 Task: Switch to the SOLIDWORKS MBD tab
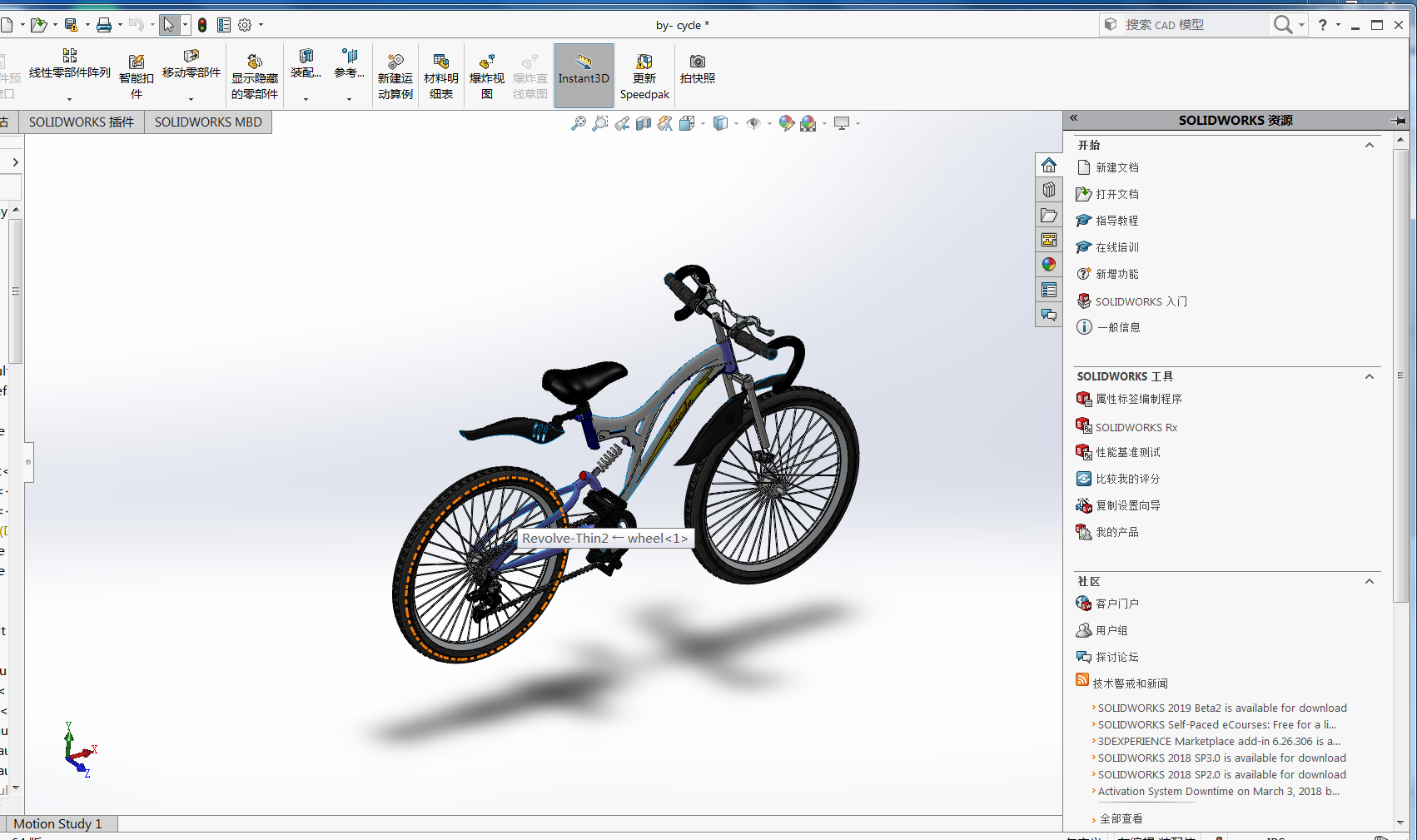207,122
